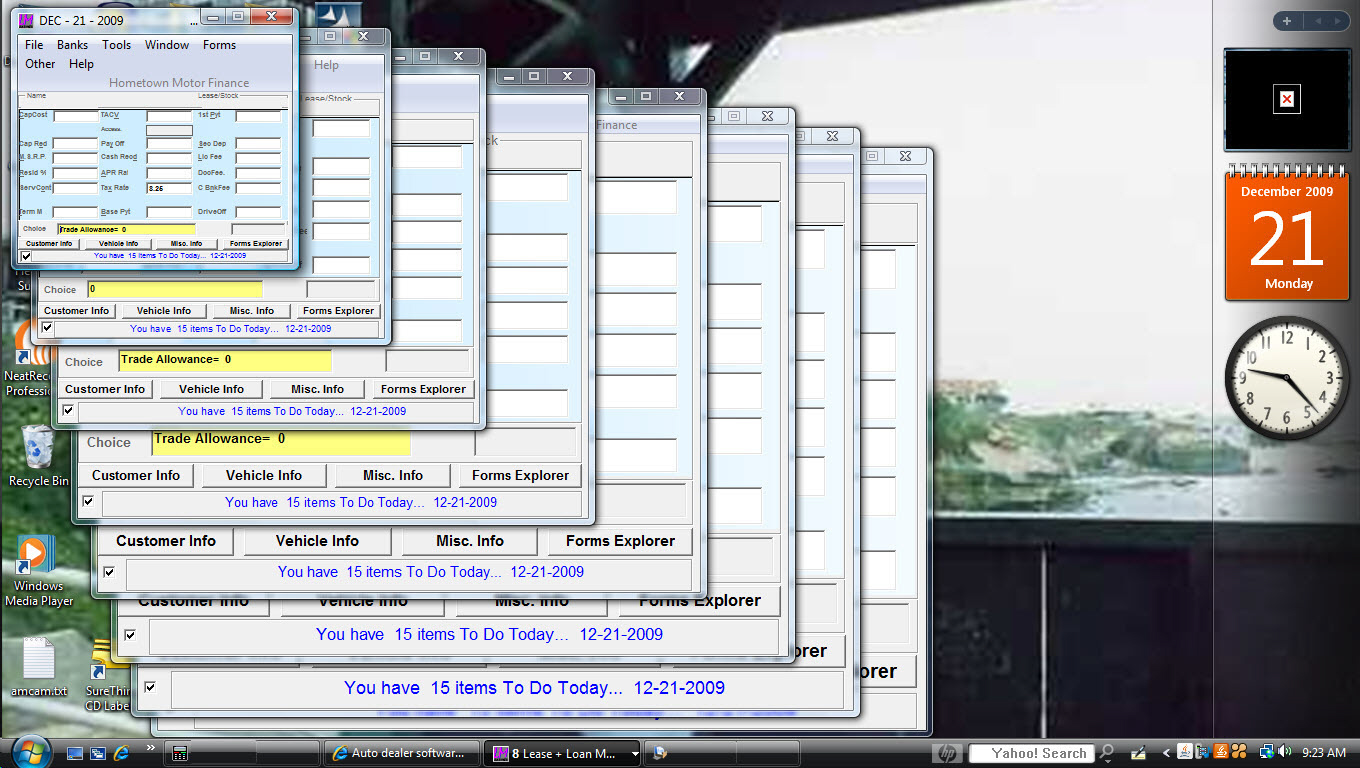This screenshot has width=1360, height=768.
Task: Click the Yahoo! Search box in taskbar
Action: [1038, 753]
